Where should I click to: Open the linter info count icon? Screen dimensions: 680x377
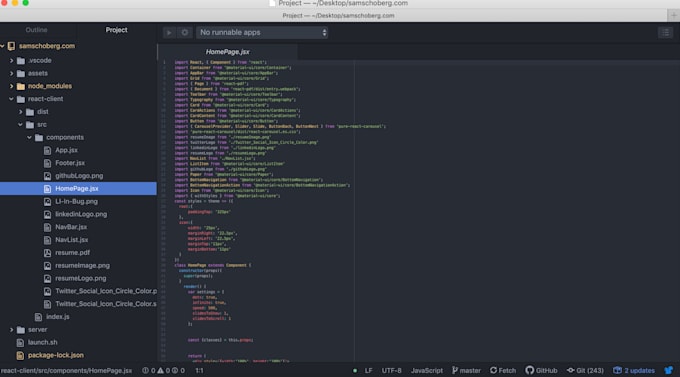[x=175, y=370]
